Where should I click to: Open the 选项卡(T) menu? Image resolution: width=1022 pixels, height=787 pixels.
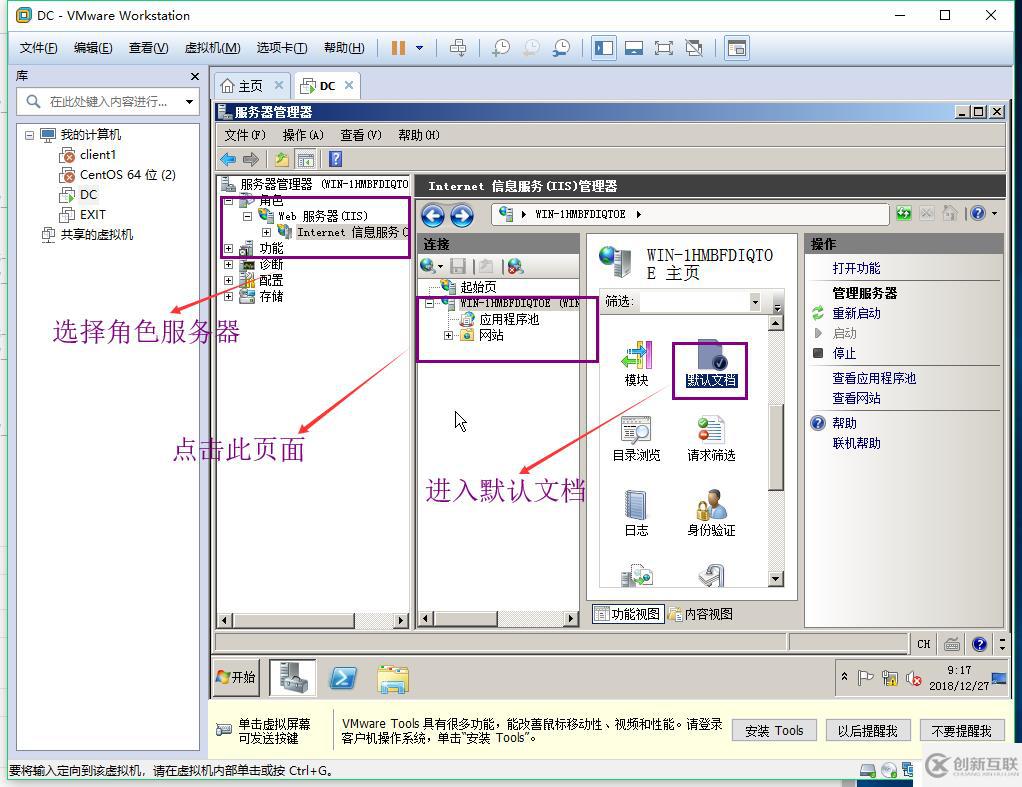coord(282,48)
